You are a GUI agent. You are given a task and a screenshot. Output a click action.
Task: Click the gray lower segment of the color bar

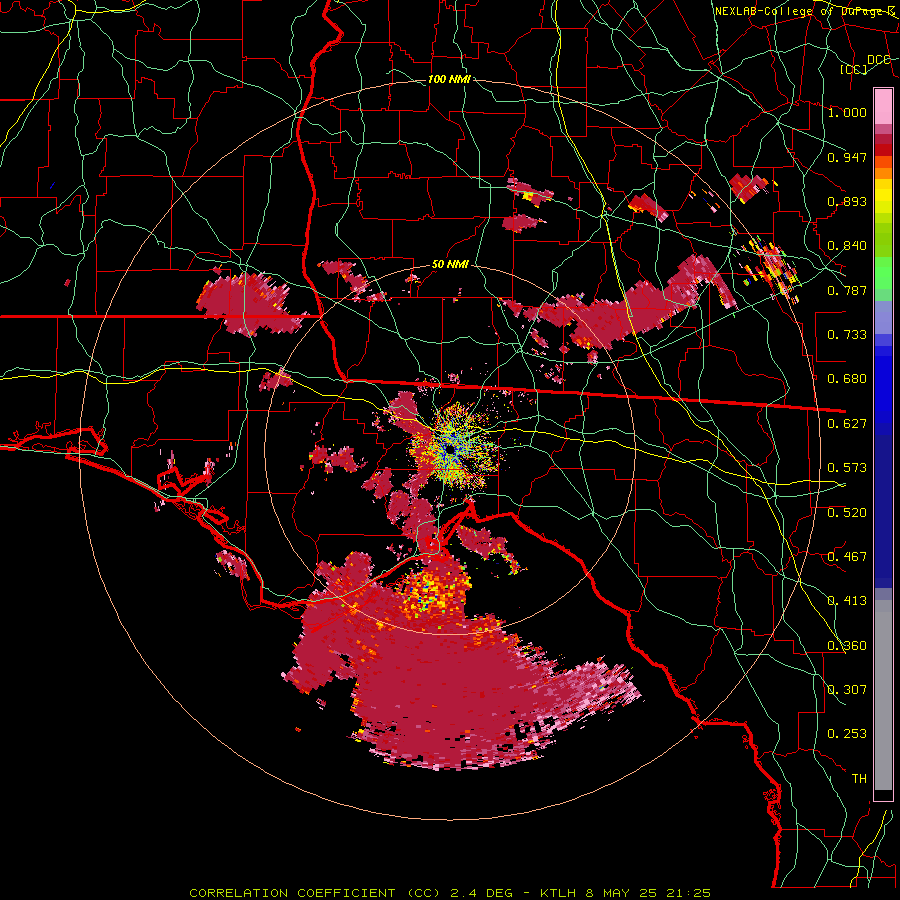point(883,695)
